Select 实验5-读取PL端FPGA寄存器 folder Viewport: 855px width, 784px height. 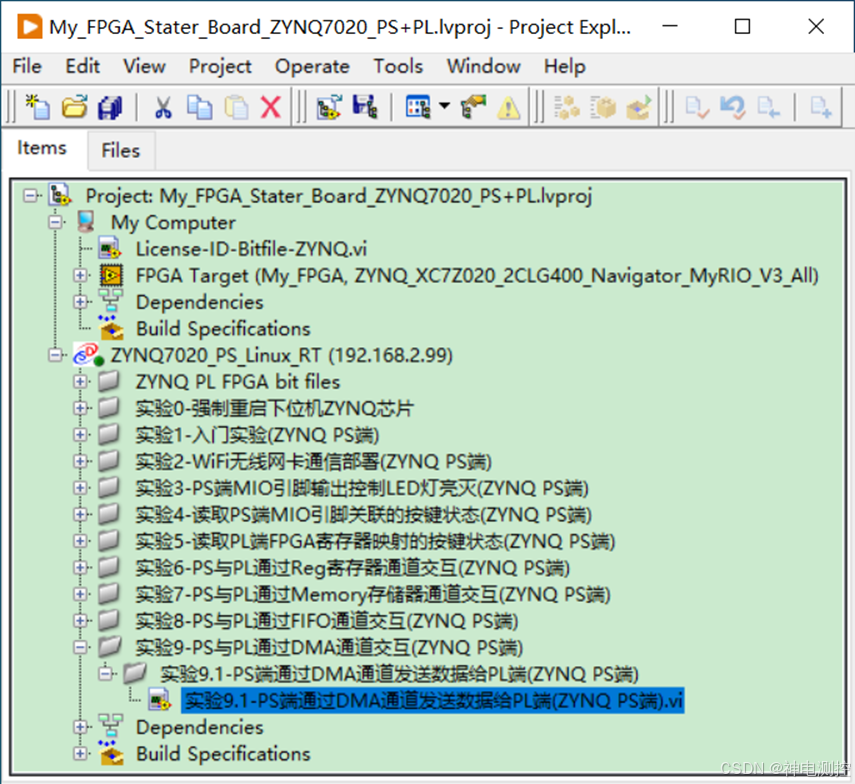click(375, 541)
